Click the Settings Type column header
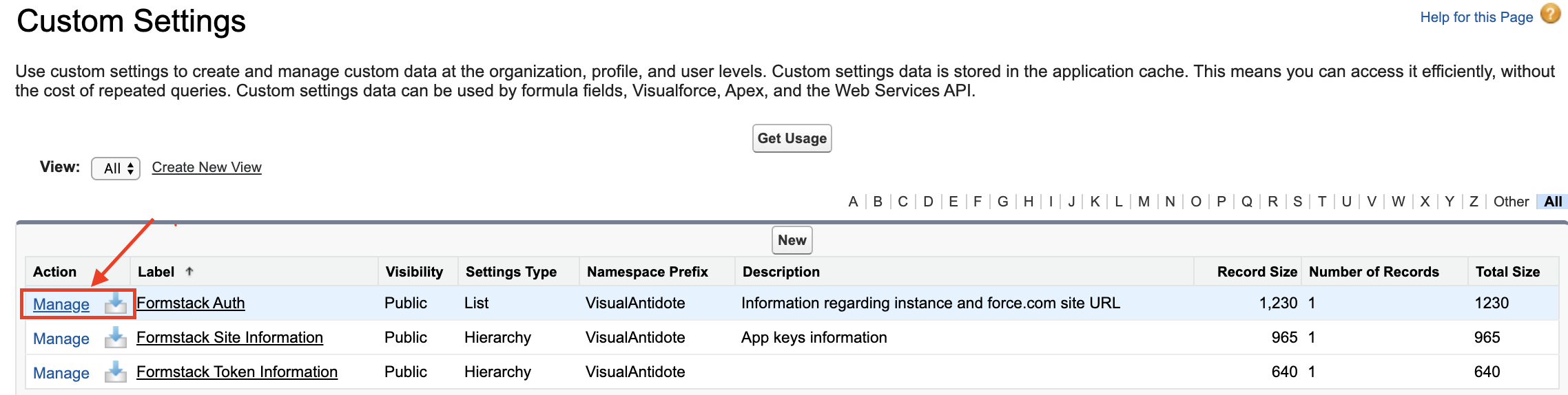The width and height of the screenshot is (1568, 395). pos(510,272)
